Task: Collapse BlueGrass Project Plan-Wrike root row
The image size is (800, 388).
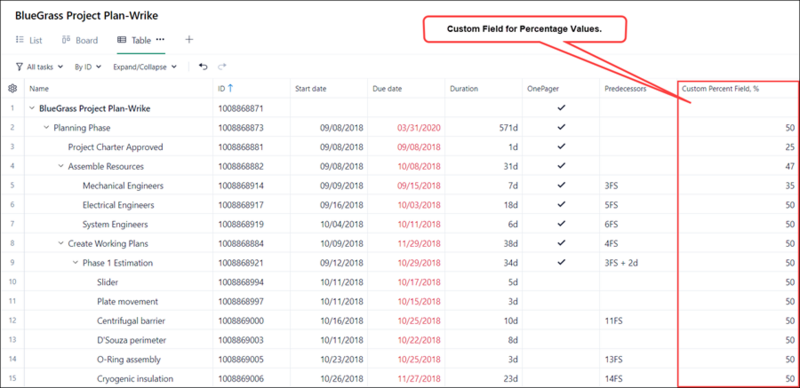Action: coord(32,108)
